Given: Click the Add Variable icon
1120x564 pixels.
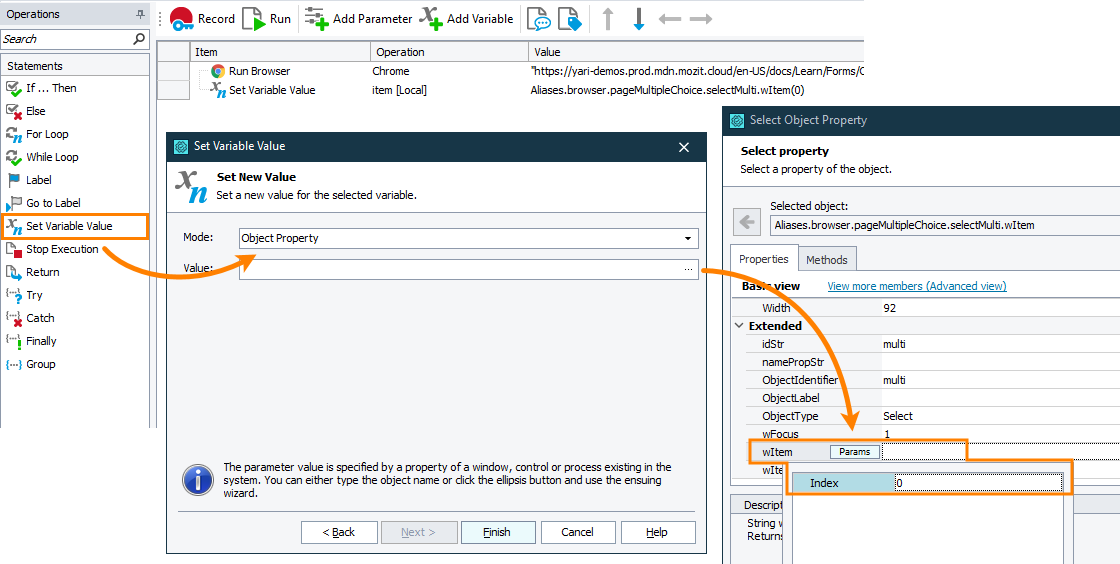Looking at the screenshot, I should pyautogui.click(x=430, y=18).
